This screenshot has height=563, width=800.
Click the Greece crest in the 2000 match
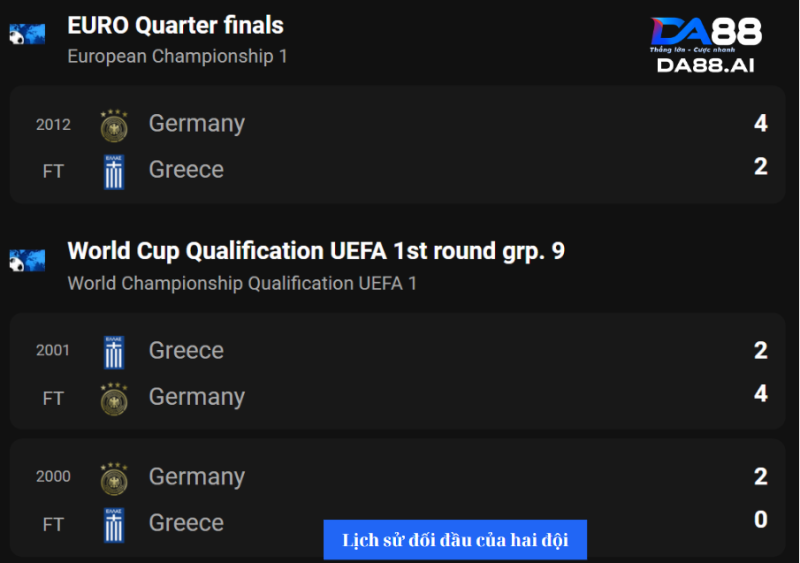(x=114, y=525)
